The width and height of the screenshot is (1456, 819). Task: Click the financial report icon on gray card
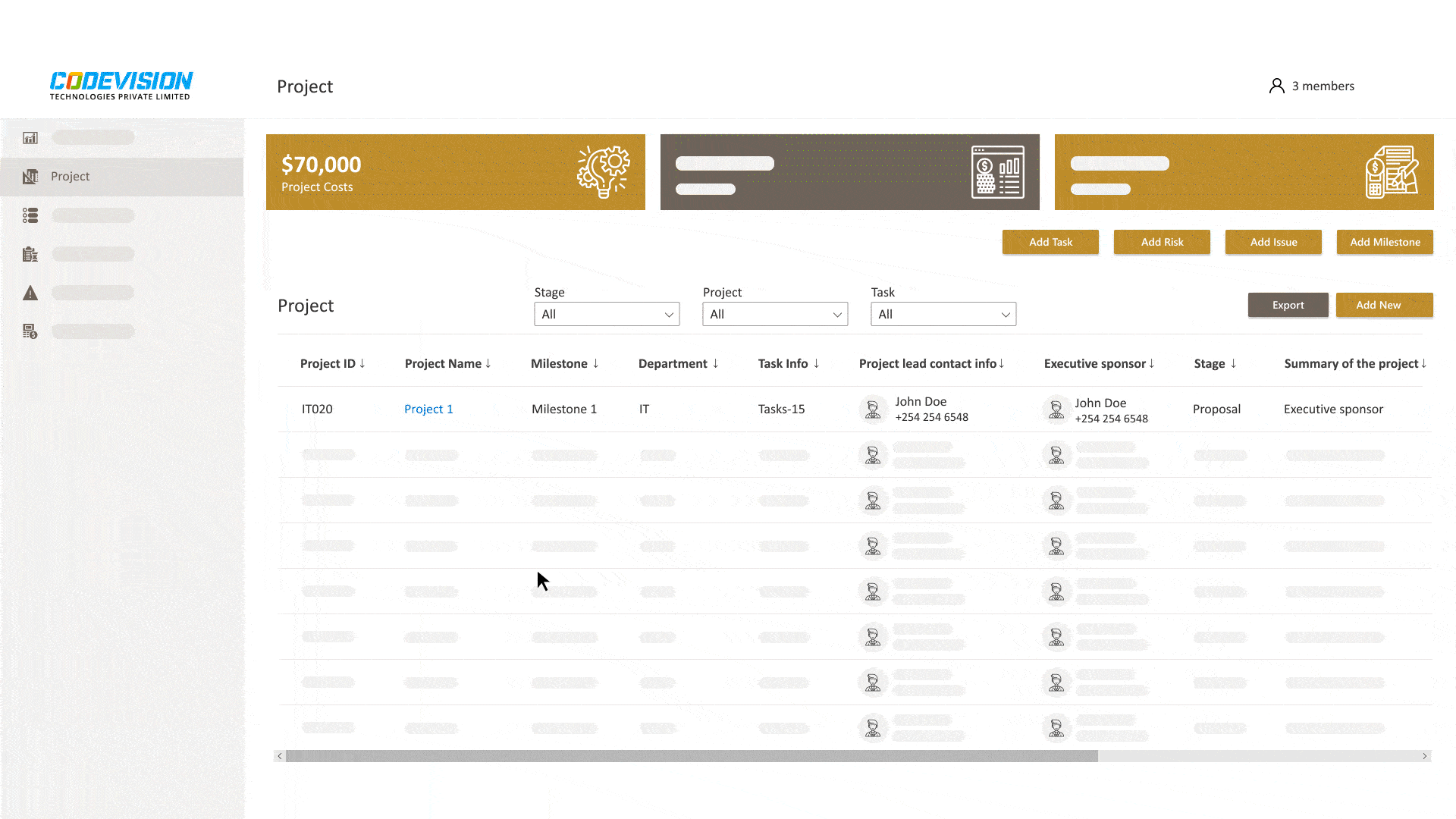[x=998, y=172]
